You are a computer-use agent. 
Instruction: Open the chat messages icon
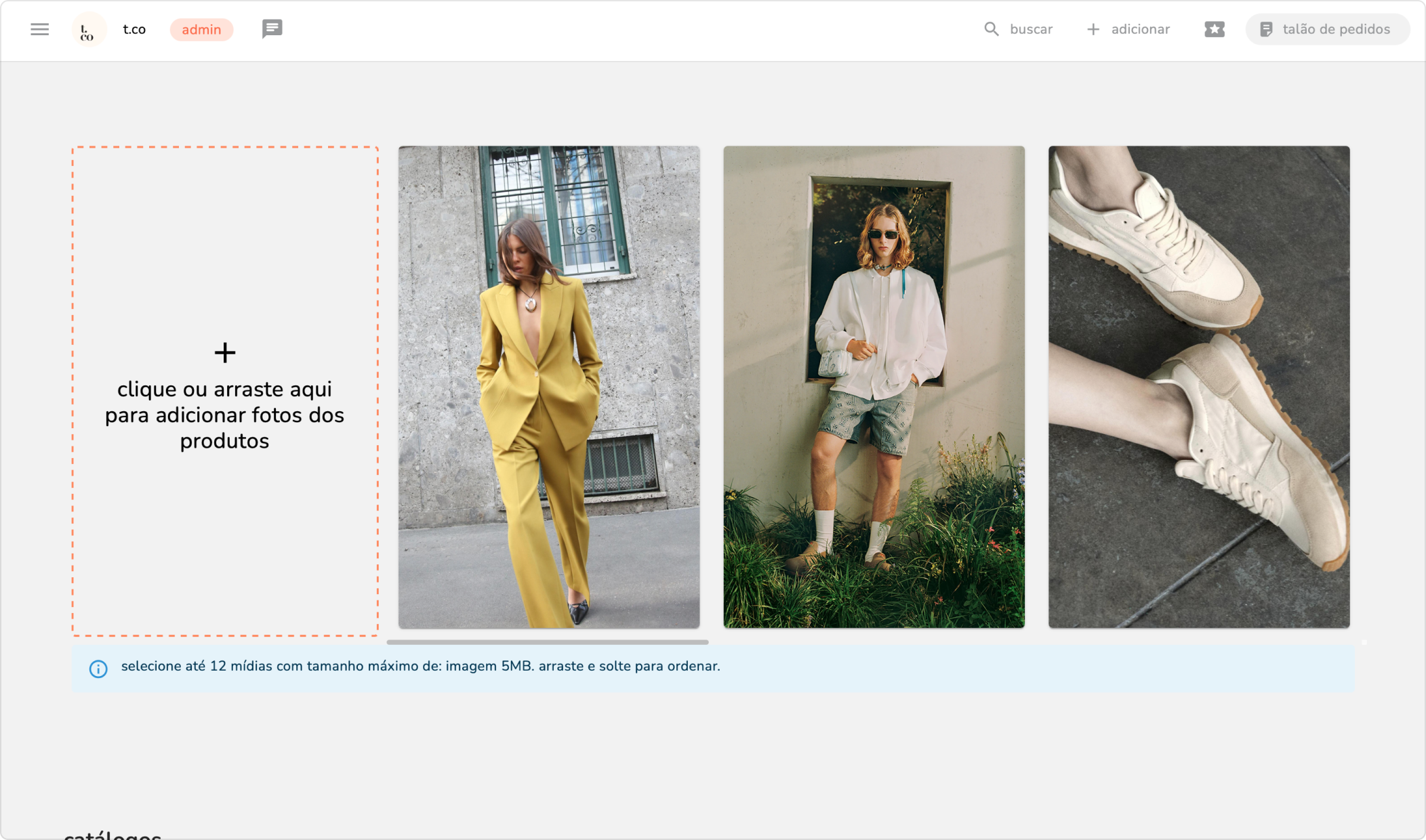272,28
